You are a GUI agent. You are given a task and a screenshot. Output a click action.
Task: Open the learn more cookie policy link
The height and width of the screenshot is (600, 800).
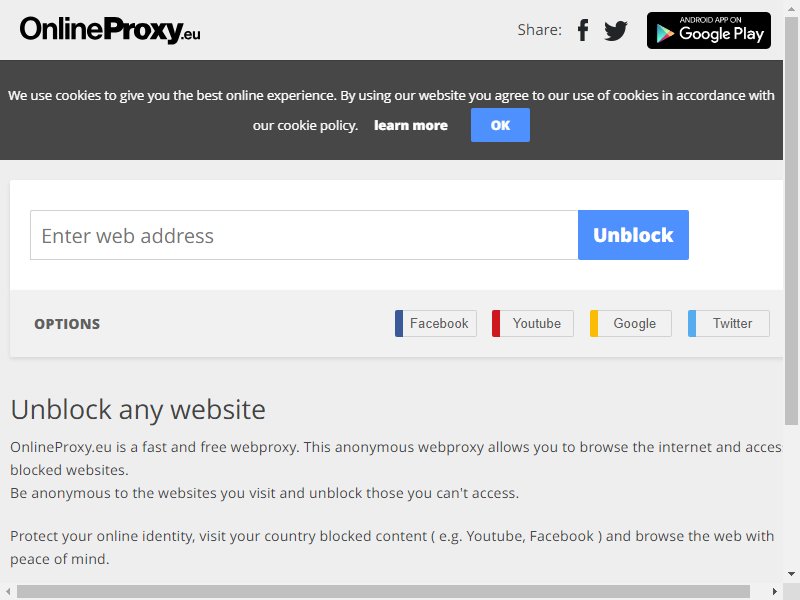point(411,126)
